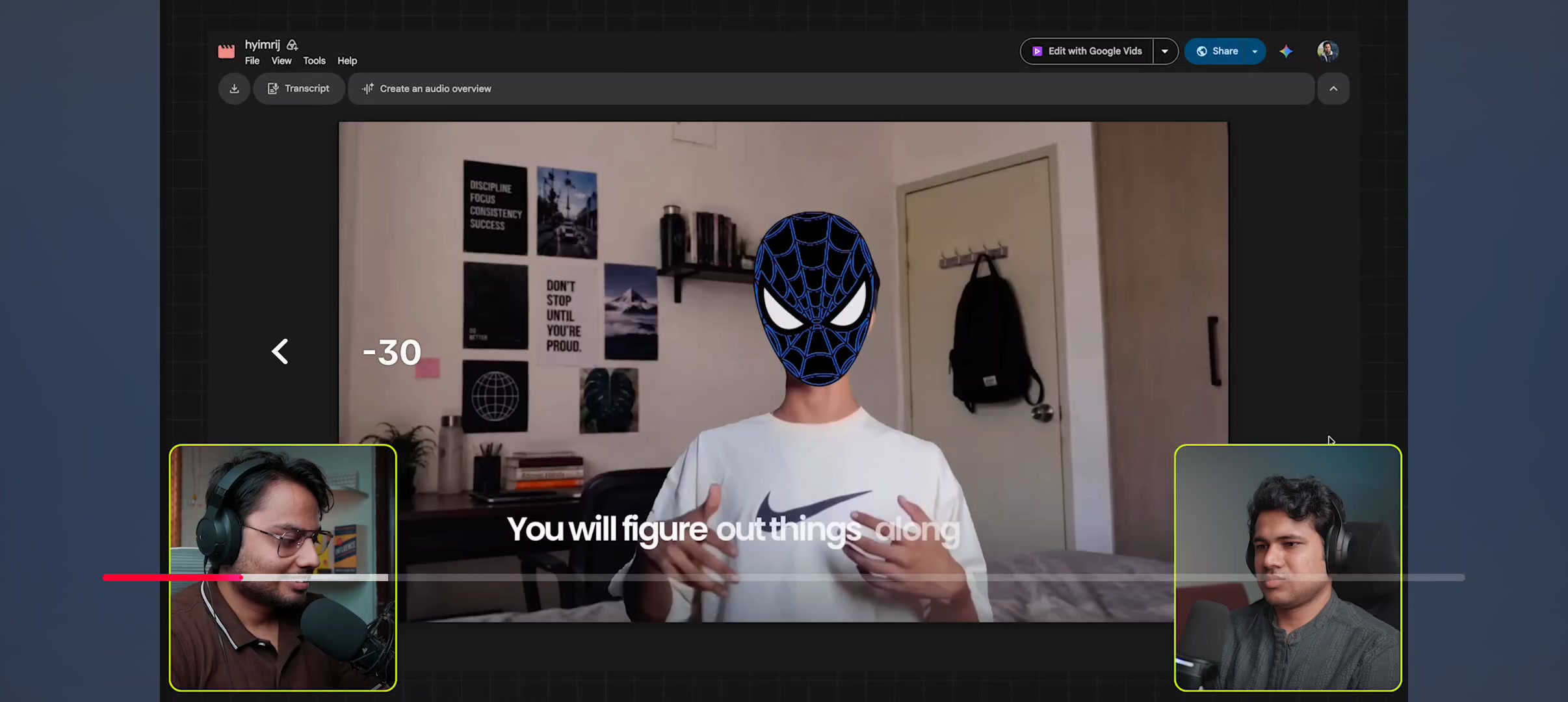
Task: Collapse the toolbar with the up chevron
Action: [1333, 88]
